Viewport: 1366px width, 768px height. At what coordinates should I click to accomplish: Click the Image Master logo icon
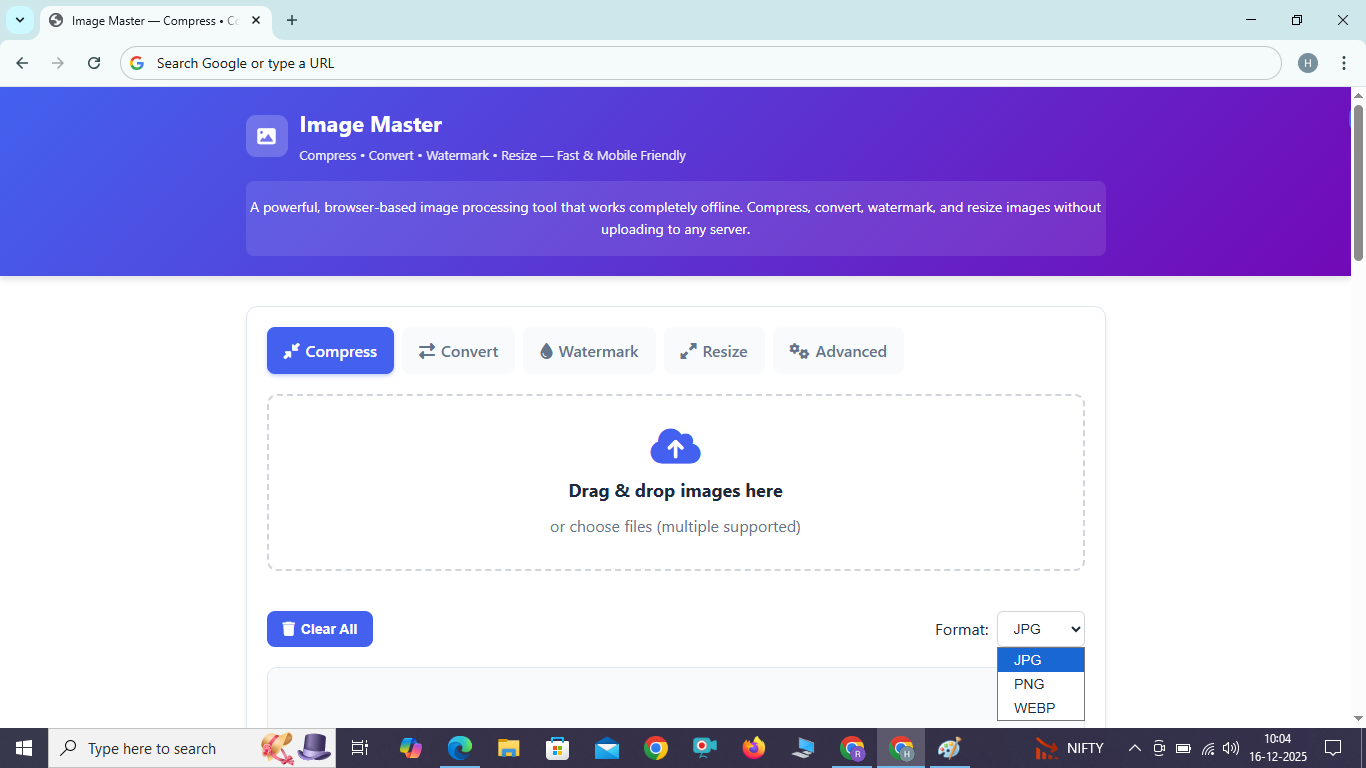[266, 135]
